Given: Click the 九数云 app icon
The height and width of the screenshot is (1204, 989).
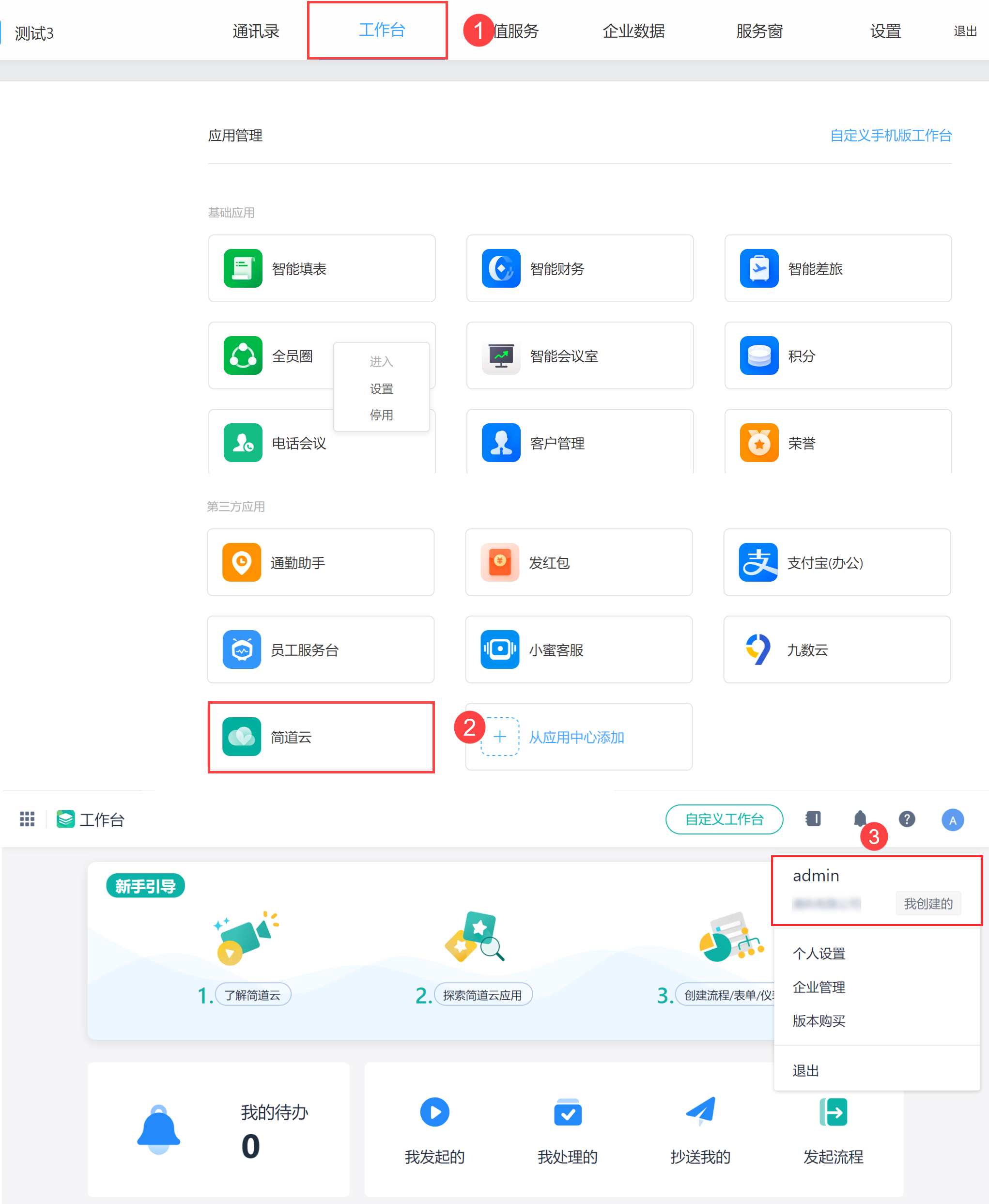Looking at the screenshot, I should (757, 649).
